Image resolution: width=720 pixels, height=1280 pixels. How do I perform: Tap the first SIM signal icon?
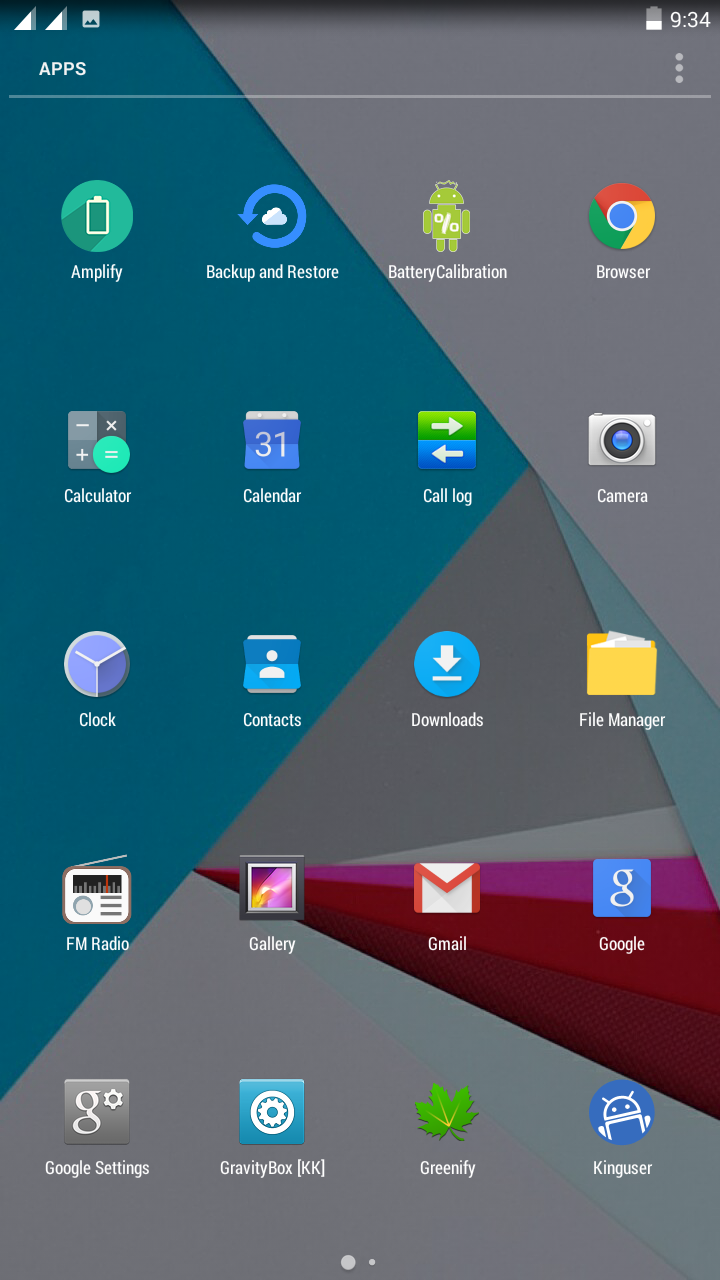click(24, 19)
